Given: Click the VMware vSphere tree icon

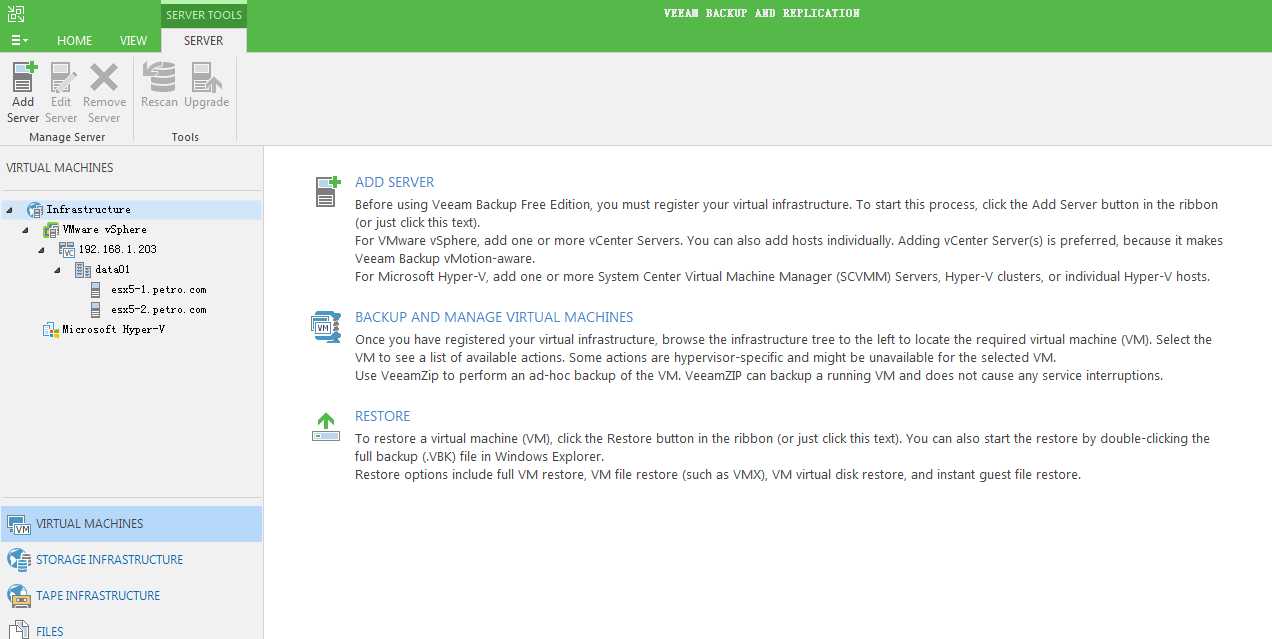Looking at the screenshot, I should coord(51,230).
